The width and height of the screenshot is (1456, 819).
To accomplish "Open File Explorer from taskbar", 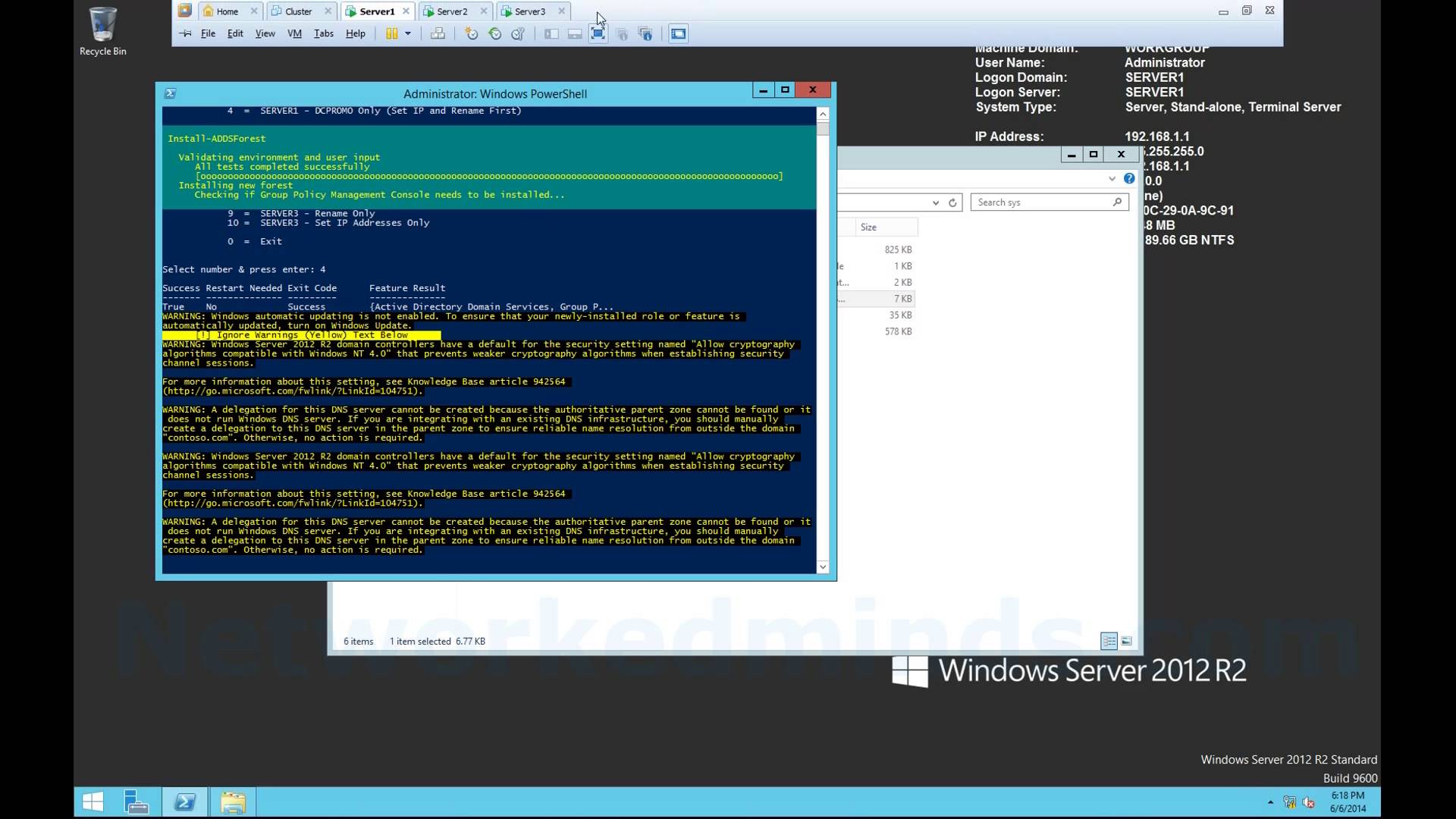I will tap(234, 802).
